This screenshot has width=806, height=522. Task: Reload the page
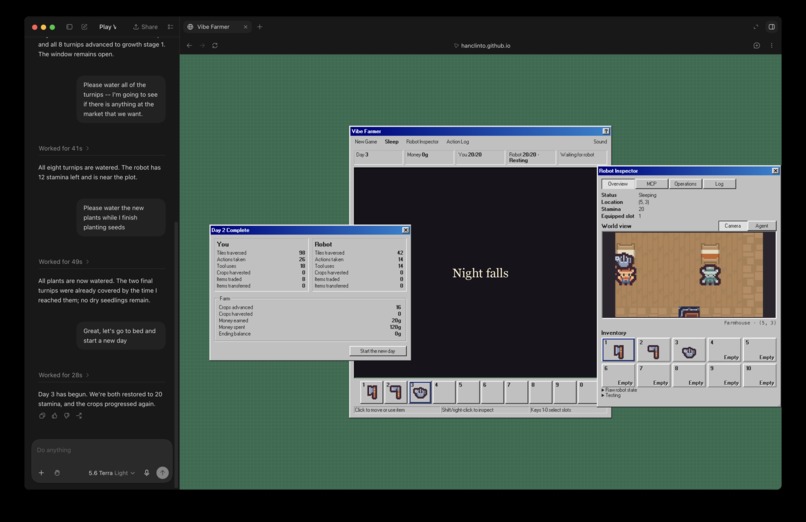215,45
